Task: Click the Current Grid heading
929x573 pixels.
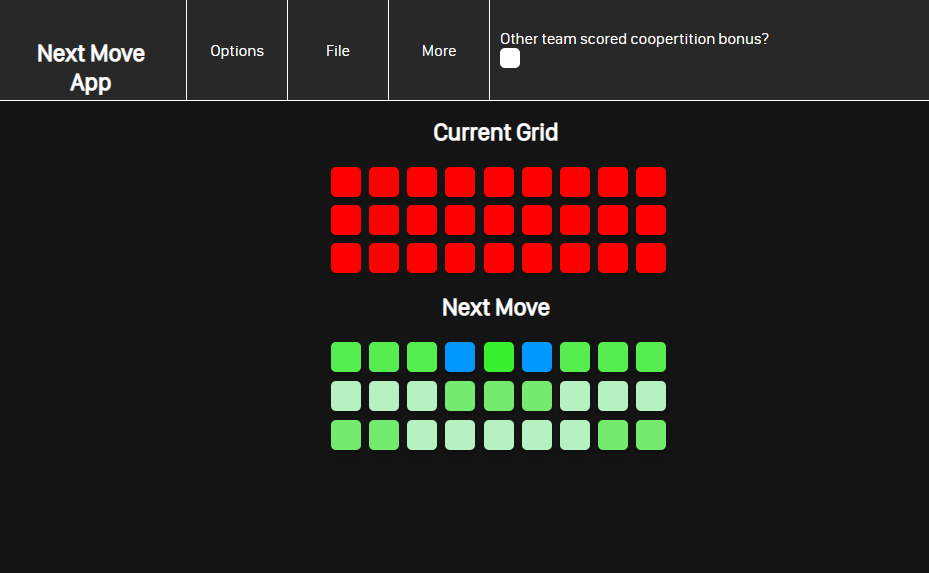Action: point(496,132)
